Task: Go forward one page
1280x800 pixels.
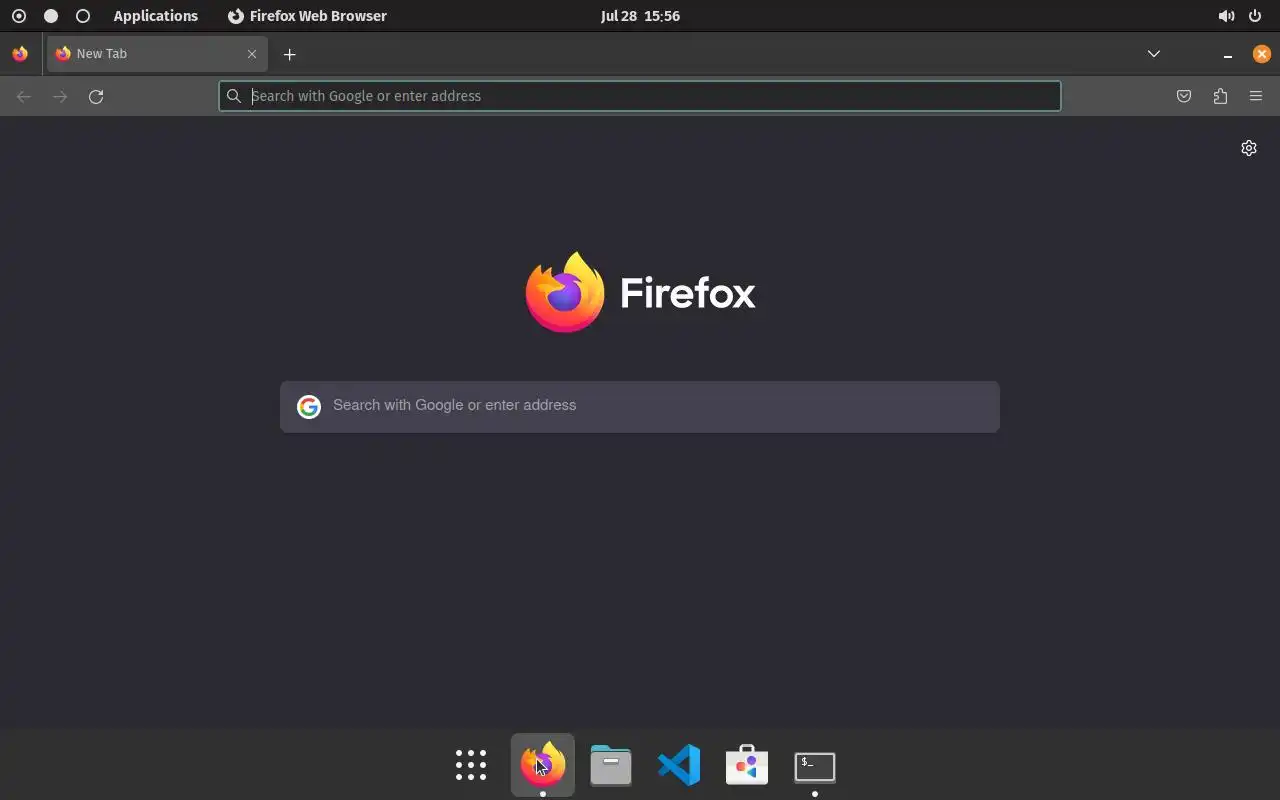Action: [x=60, y=96]
